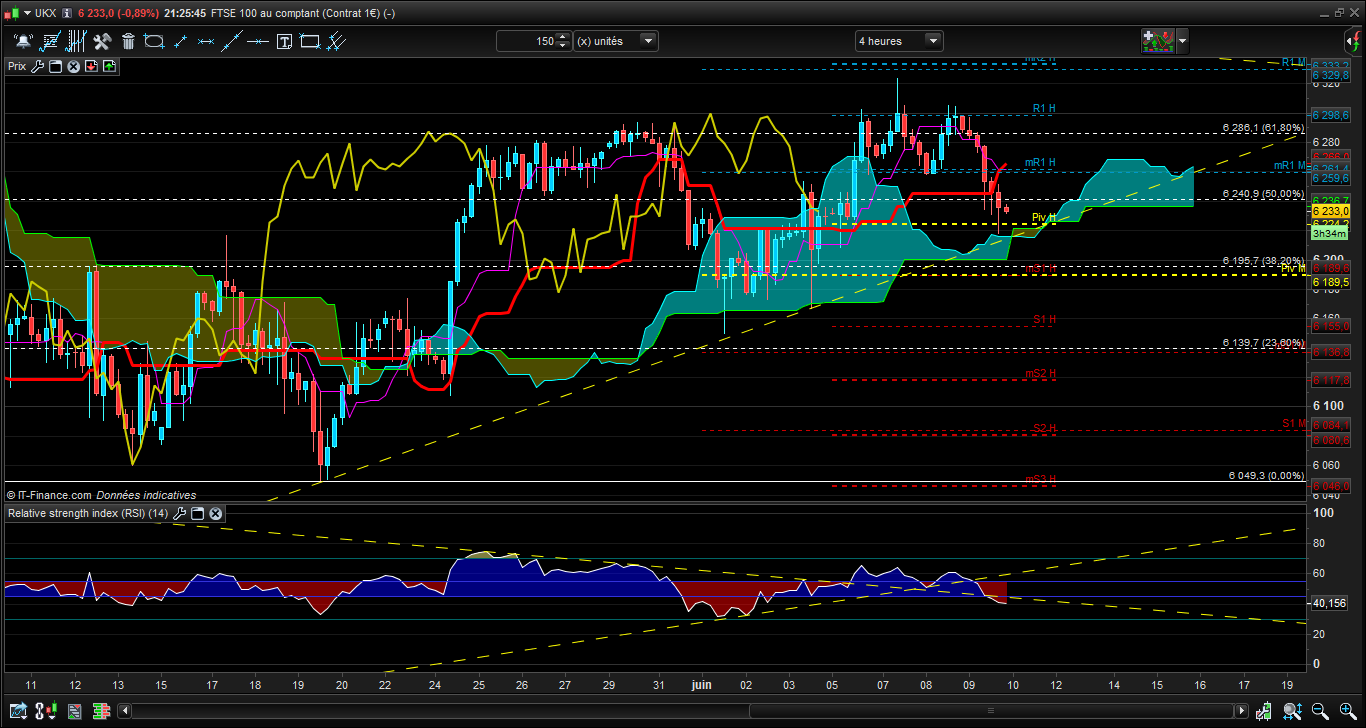Click the green up-arrow icon in Prix panel
The image size is (1366, 728).
coord(109,66)
